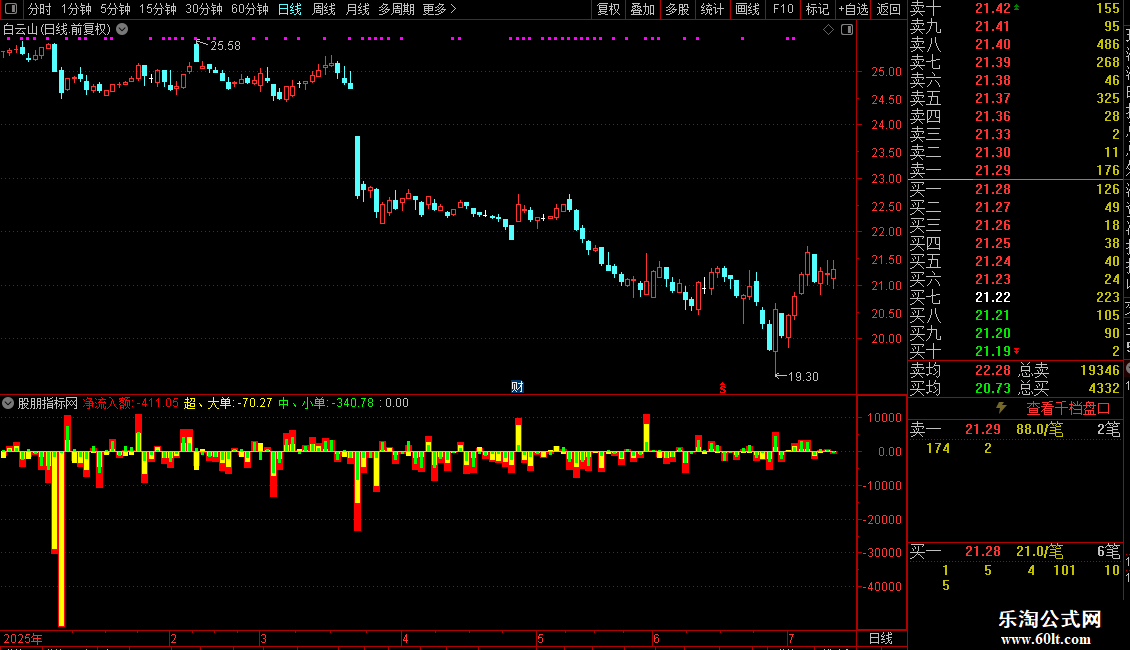Switch to the 周线 weekly tab
The height and width of the screenshot is (650, 1130).
324,9
